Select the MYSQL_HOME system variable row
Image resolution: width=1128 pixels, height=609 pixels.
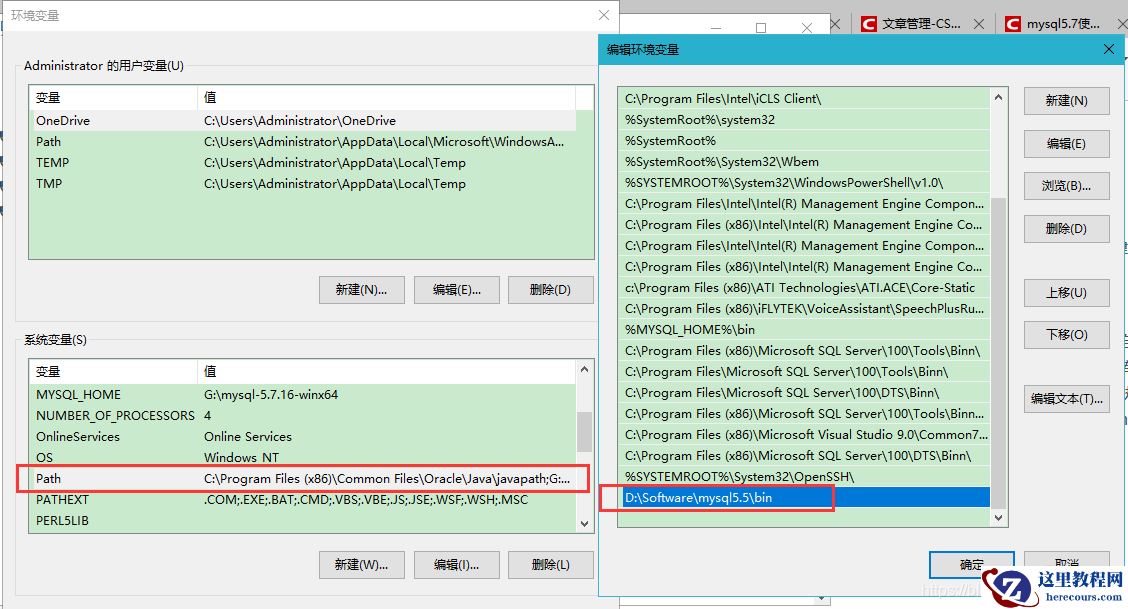point(303,395)
